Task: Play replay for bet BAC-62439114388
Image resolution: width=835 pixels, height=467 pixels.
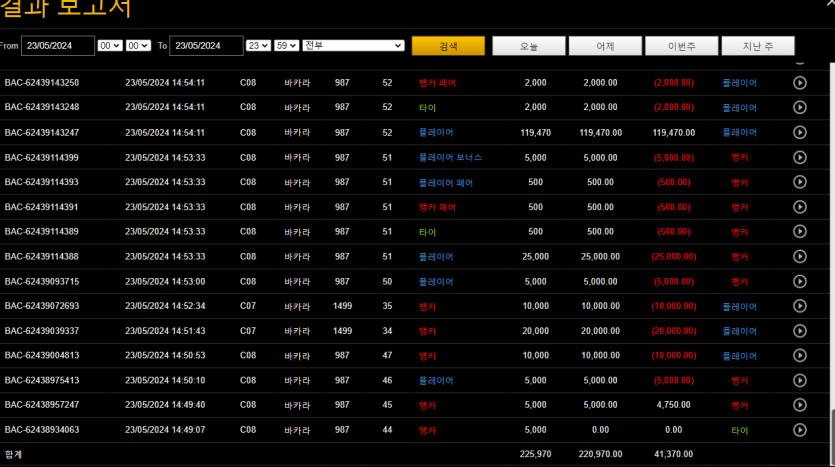Action: [x=799, y=256]
